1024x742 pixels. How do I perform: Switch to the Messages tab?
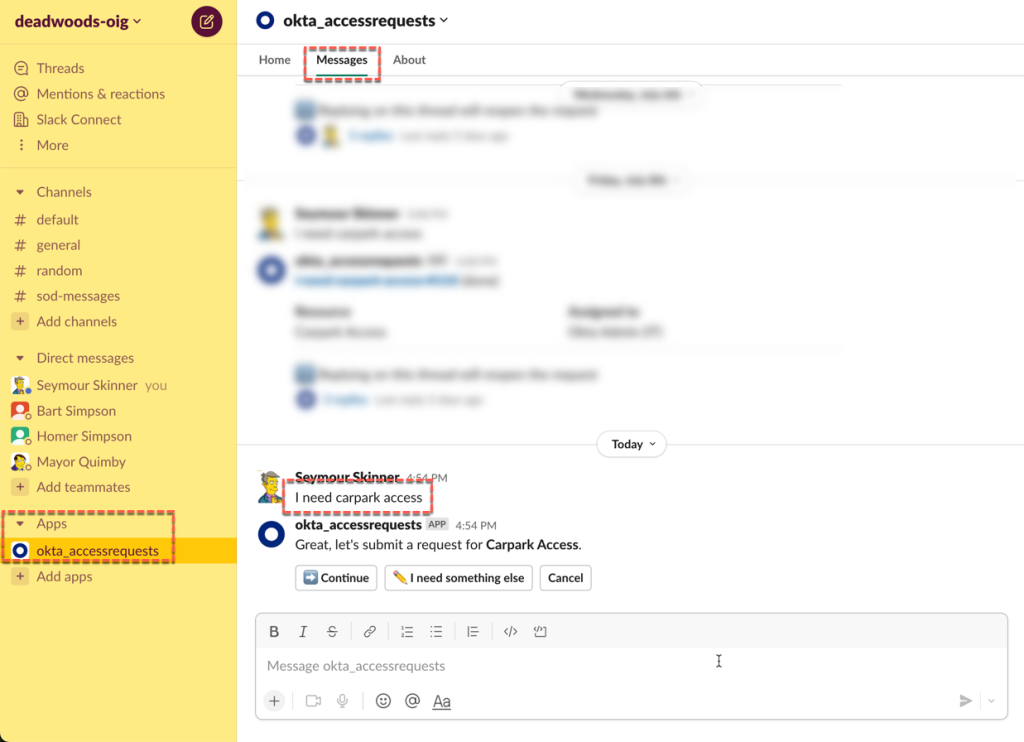(342, 60)
